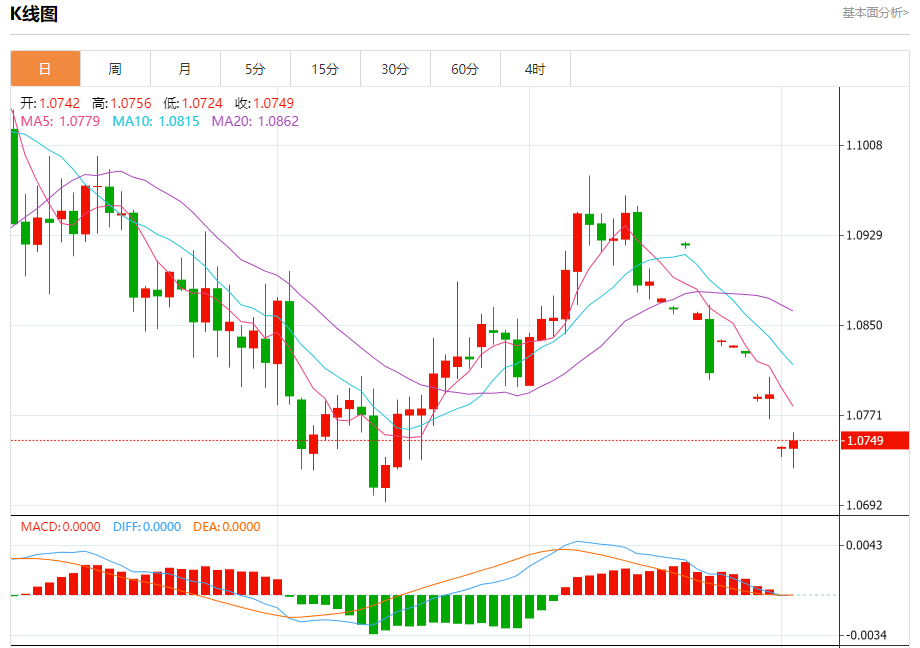920x648 pixels.
Task: Click the DEA value label
Action: (226, 527)
